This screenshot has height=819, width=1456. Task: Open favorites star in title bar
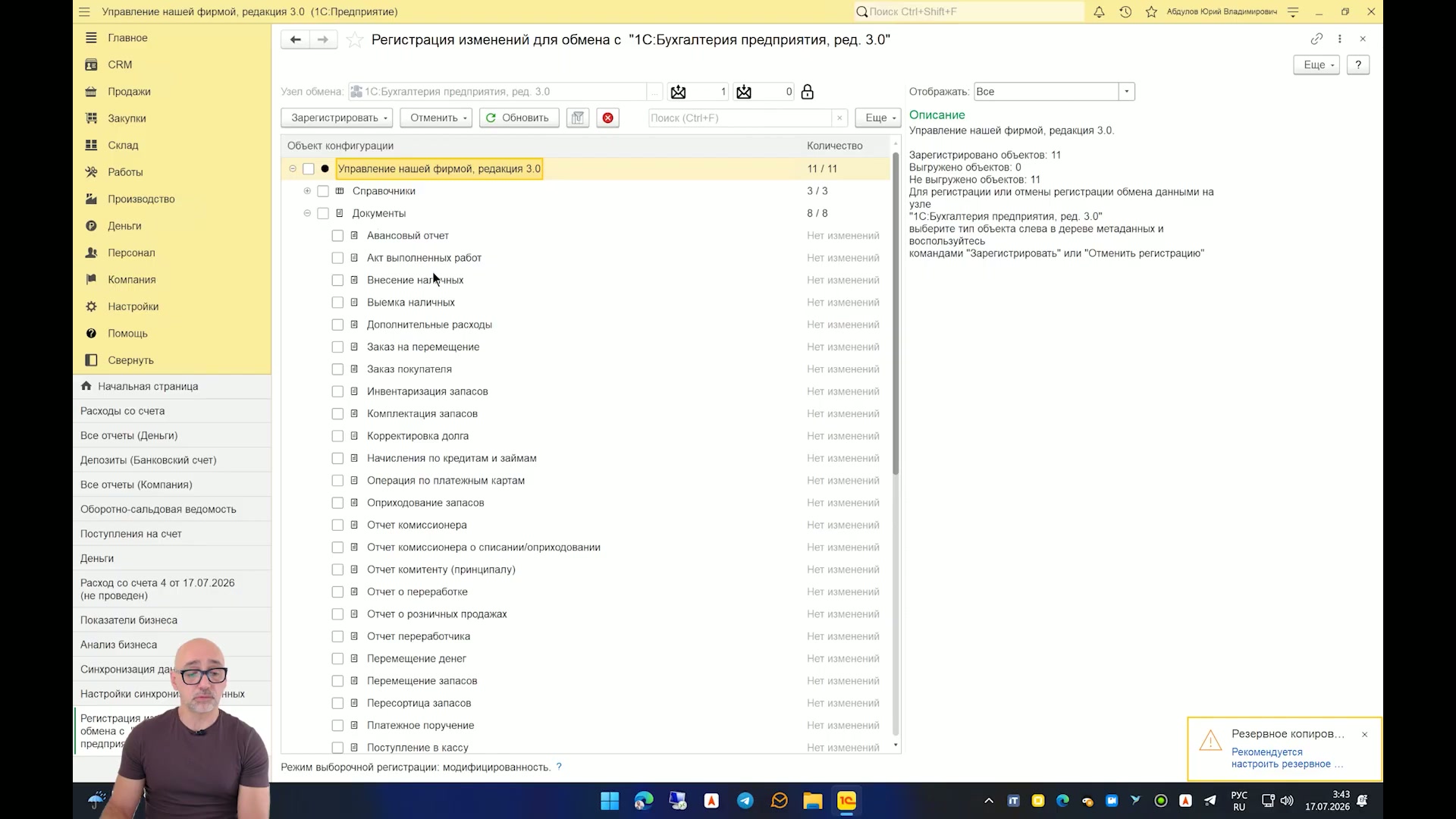click(x=1151, y=11)
